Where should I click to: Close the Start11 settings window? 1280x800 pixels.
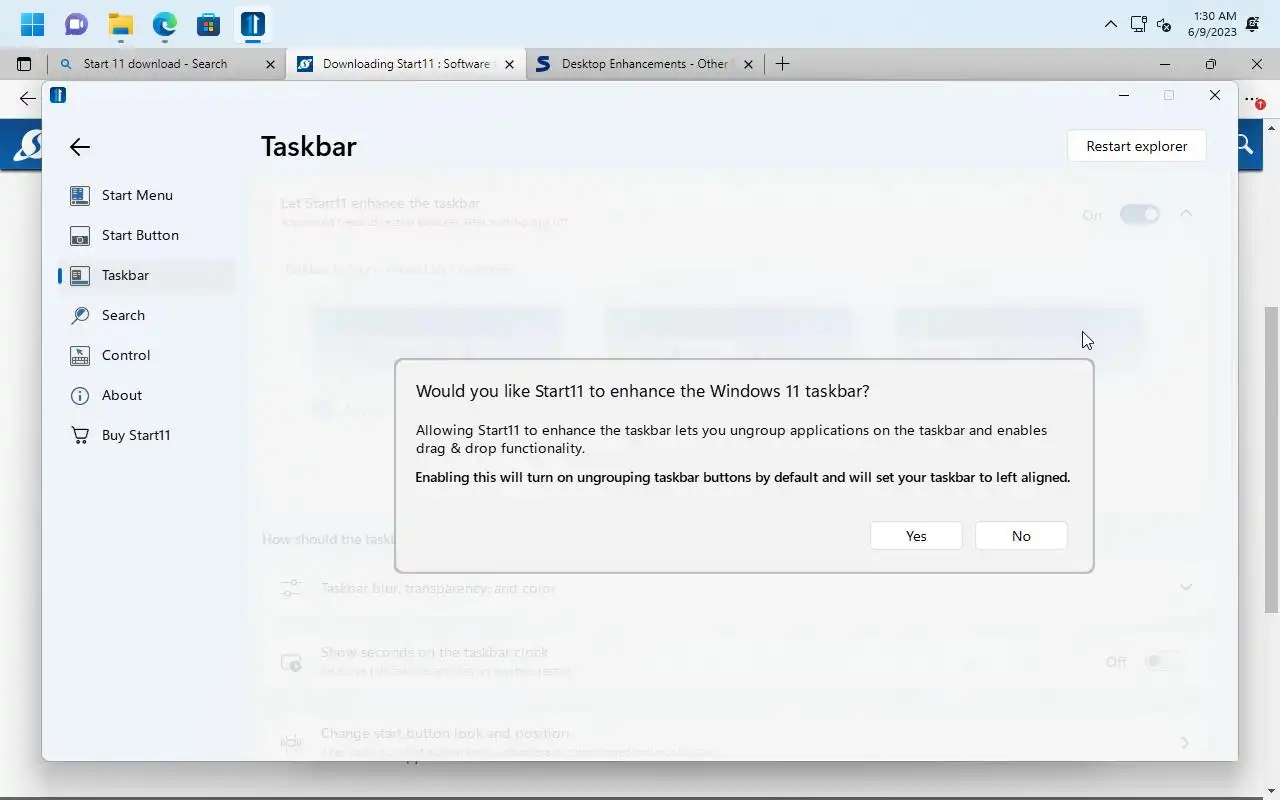click(1214, 95)
